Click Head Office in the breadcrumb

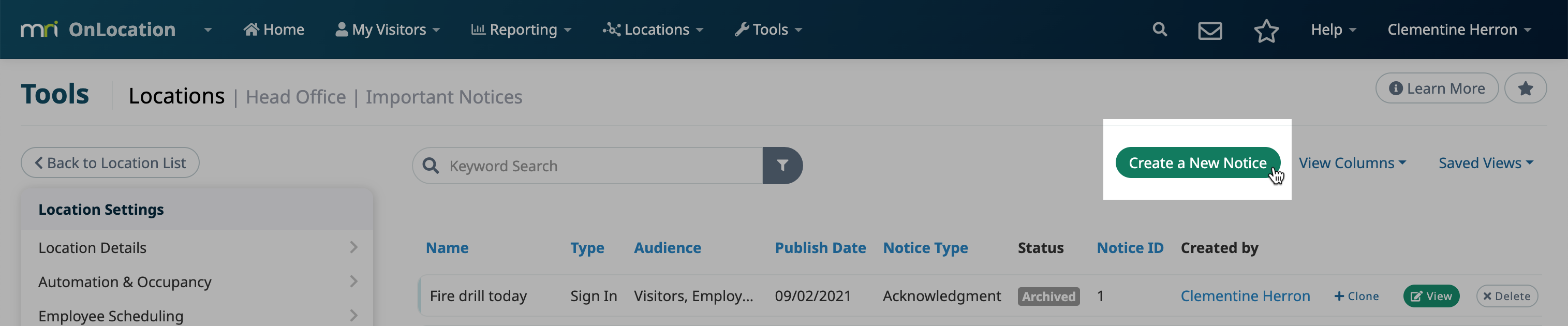295,97
